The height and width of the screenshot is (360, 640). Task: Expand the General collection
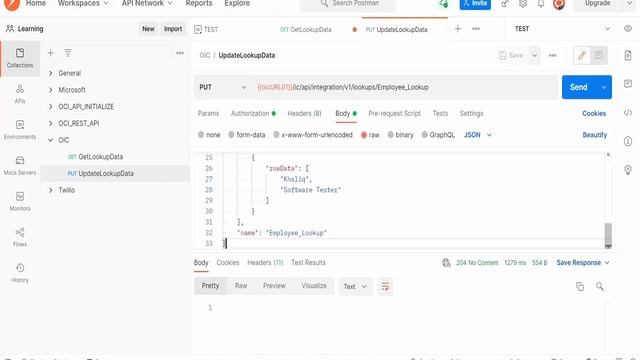point(51,73)
